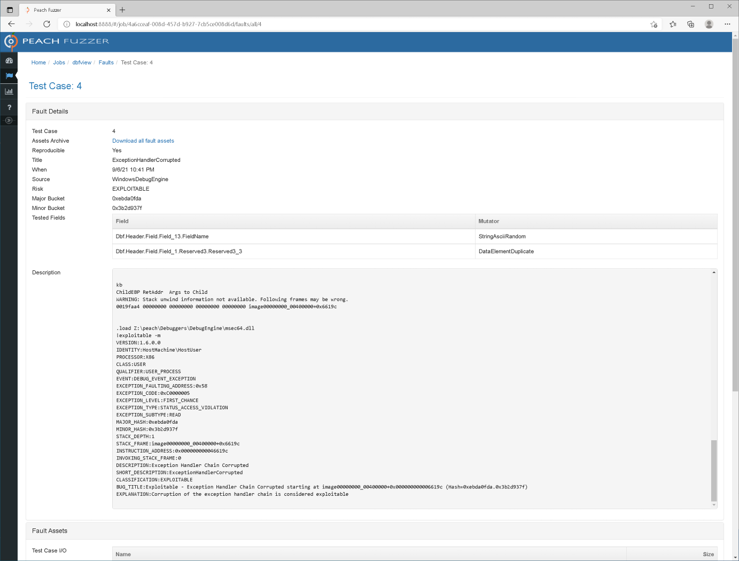Expand the sidebar with the arrow icon
Image resolution: width=739 pixels, height=561 pixels.
pyautogui.click(x=9, y=121)
